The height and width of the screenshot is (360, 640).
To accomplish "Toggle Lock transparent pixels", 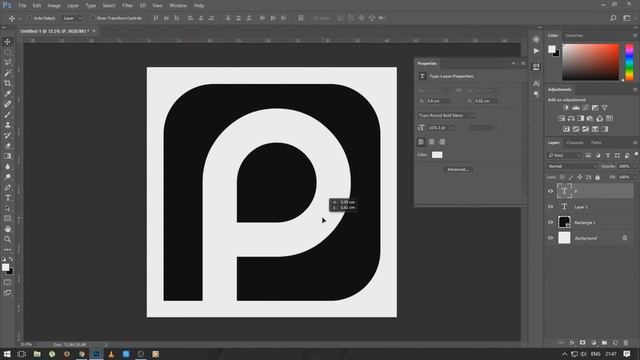I will coord(562,178).
